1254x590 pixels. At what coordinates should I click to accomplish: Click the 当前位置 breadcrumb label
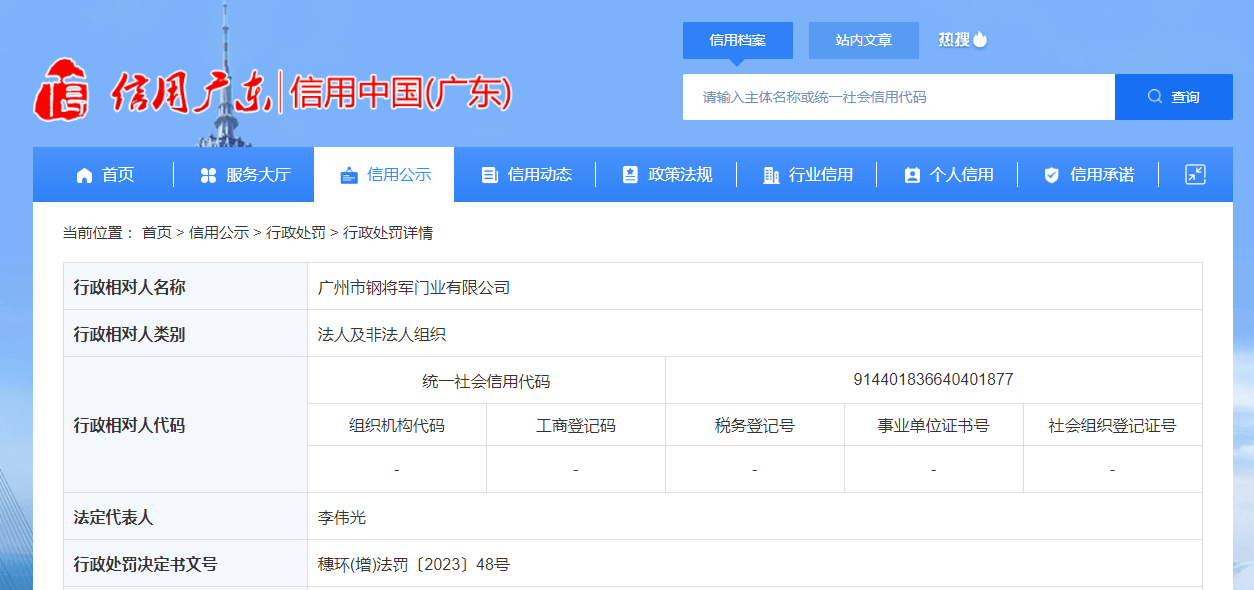pos(98,232)
